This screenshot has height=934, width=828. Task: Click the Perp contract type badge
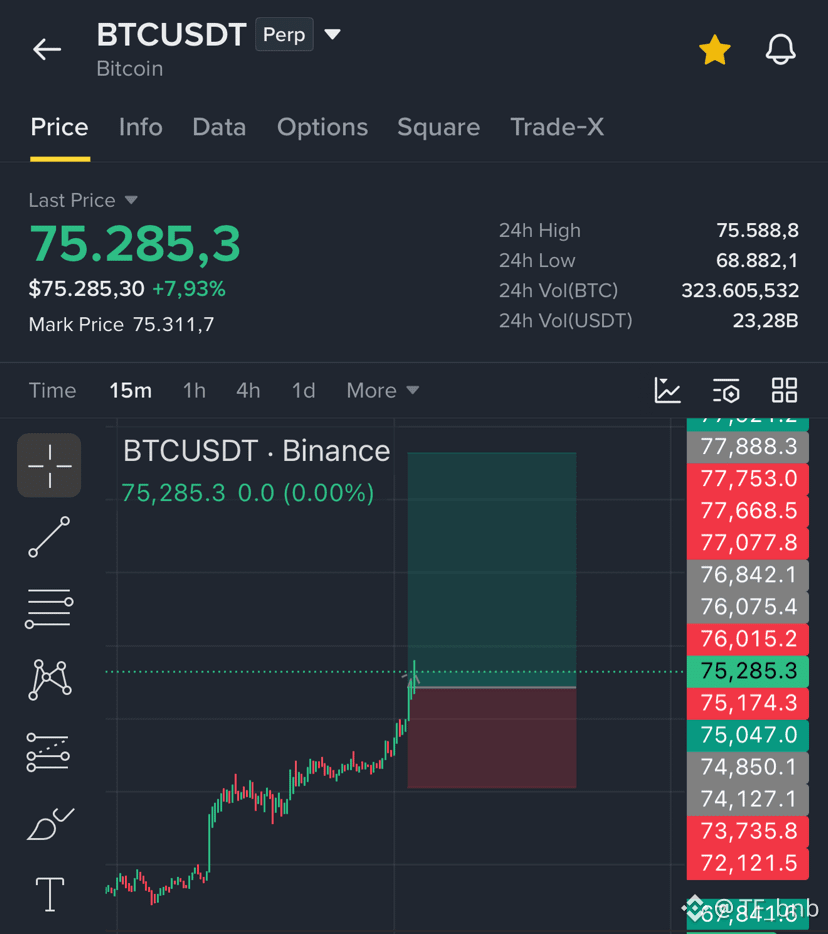(x=284, y=35)
